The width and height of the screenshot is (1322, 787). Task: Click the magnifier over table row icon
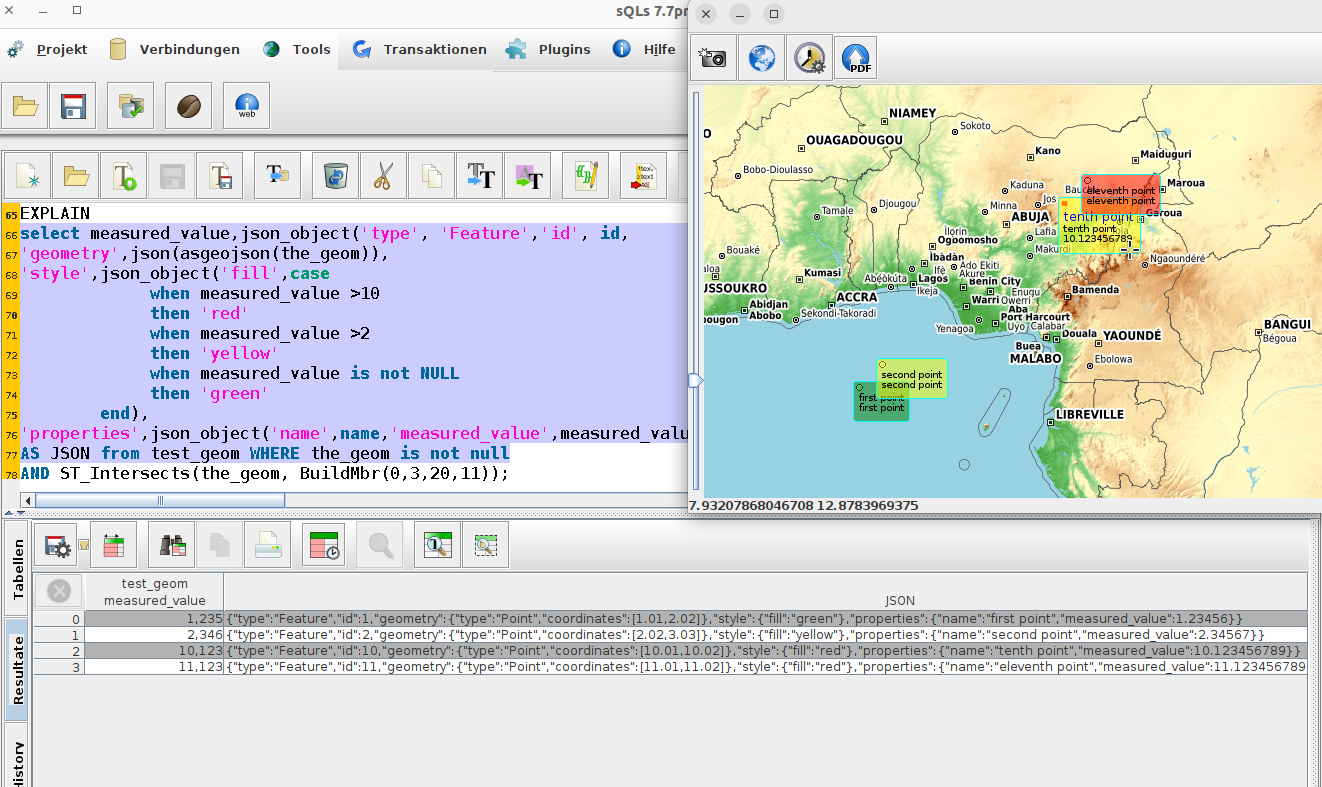pos(438,545)
